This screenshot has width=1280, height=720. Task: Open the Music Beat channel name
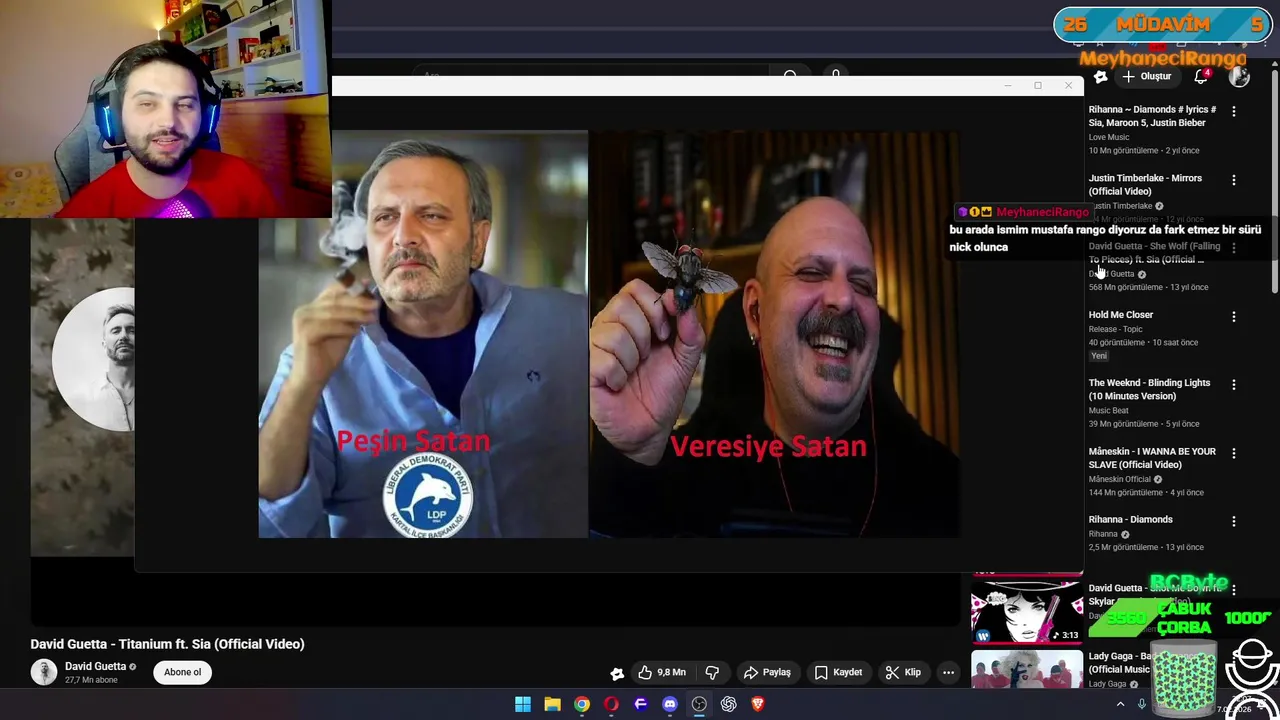point(1108,410)
